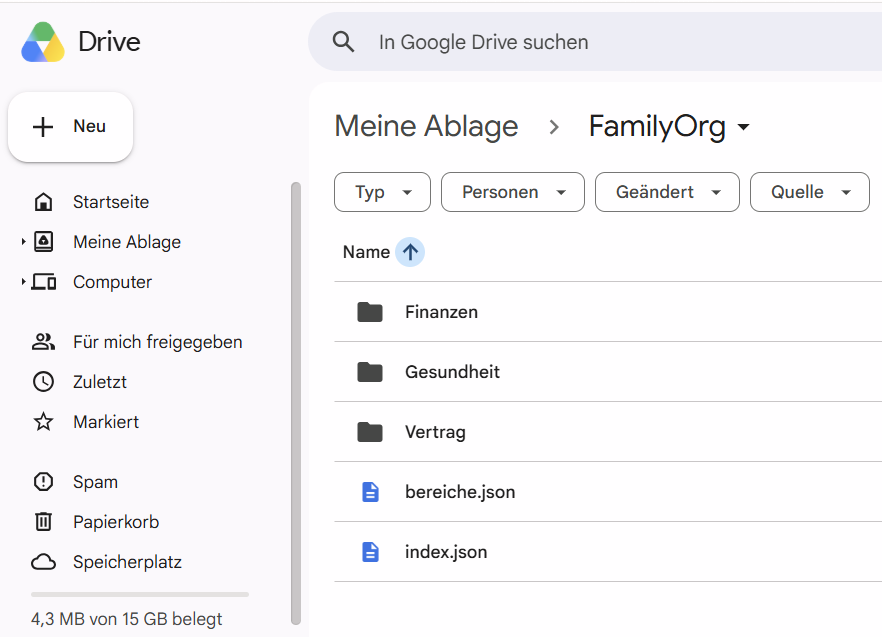
Task: Click the shared-with-me people icon
Action: pos(43,342)
